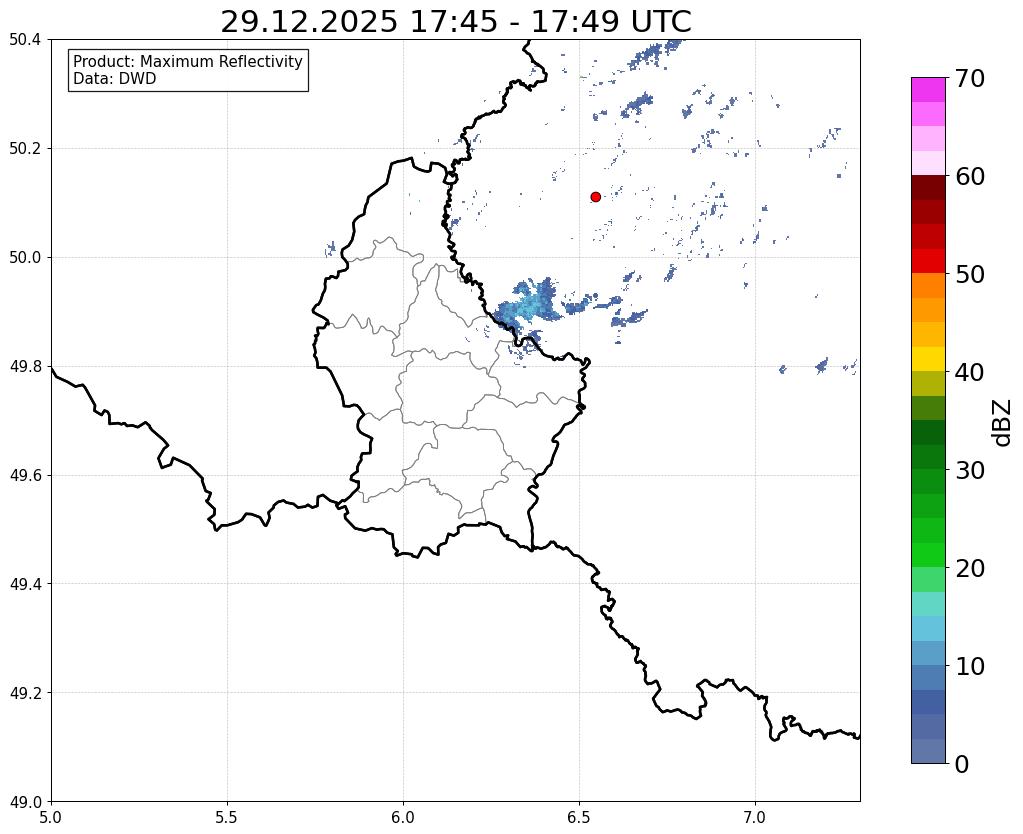Click the latitude tick label 50.2
The height and width of the screenshot is (834, 1023).
point(25,149)
